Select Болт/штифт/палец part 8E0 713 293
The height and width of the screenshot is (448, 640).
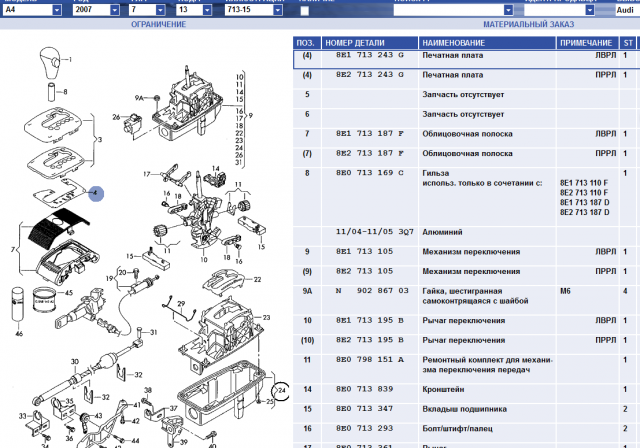coord(364,428)
